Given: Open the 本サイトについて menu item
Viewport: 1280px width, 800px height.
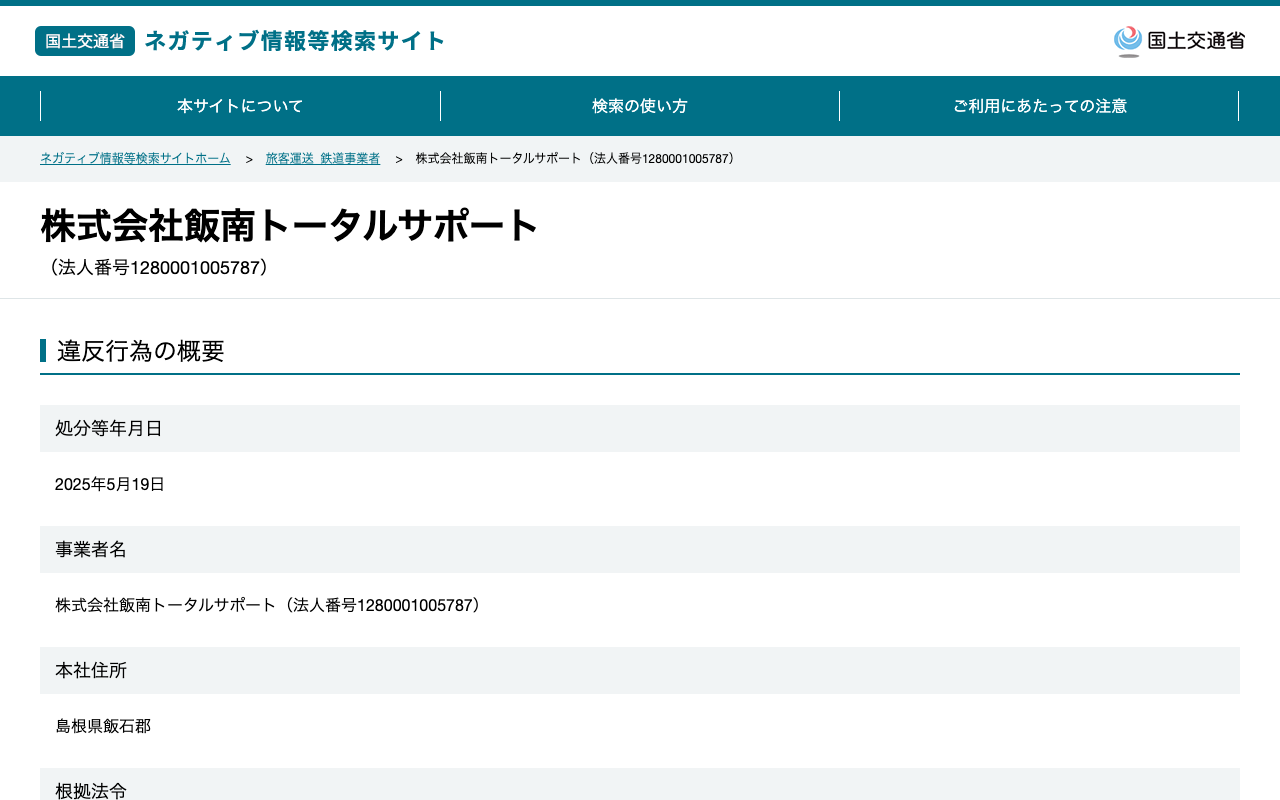Looking at the screenshot, I should click(x=240, y=106).
